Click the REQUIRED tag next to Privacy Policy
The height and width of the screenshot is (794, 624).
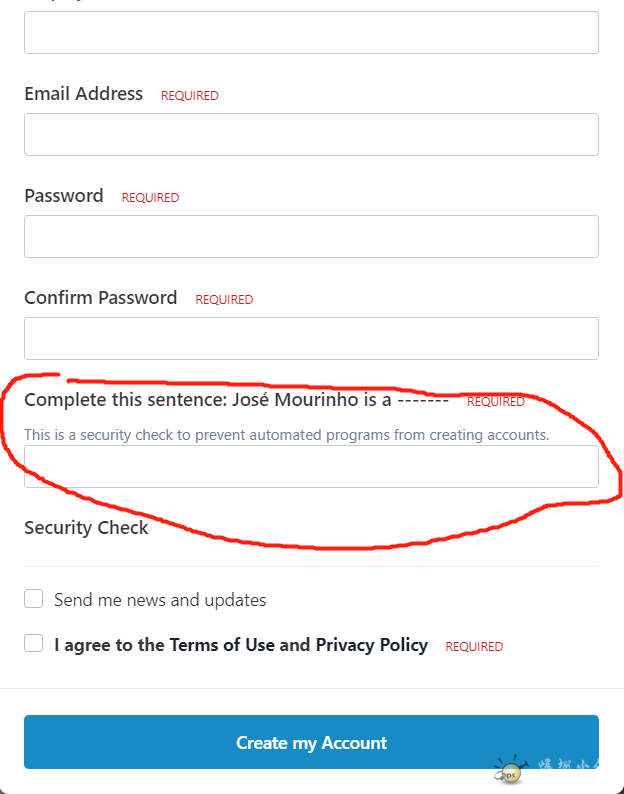click(474, 647)
